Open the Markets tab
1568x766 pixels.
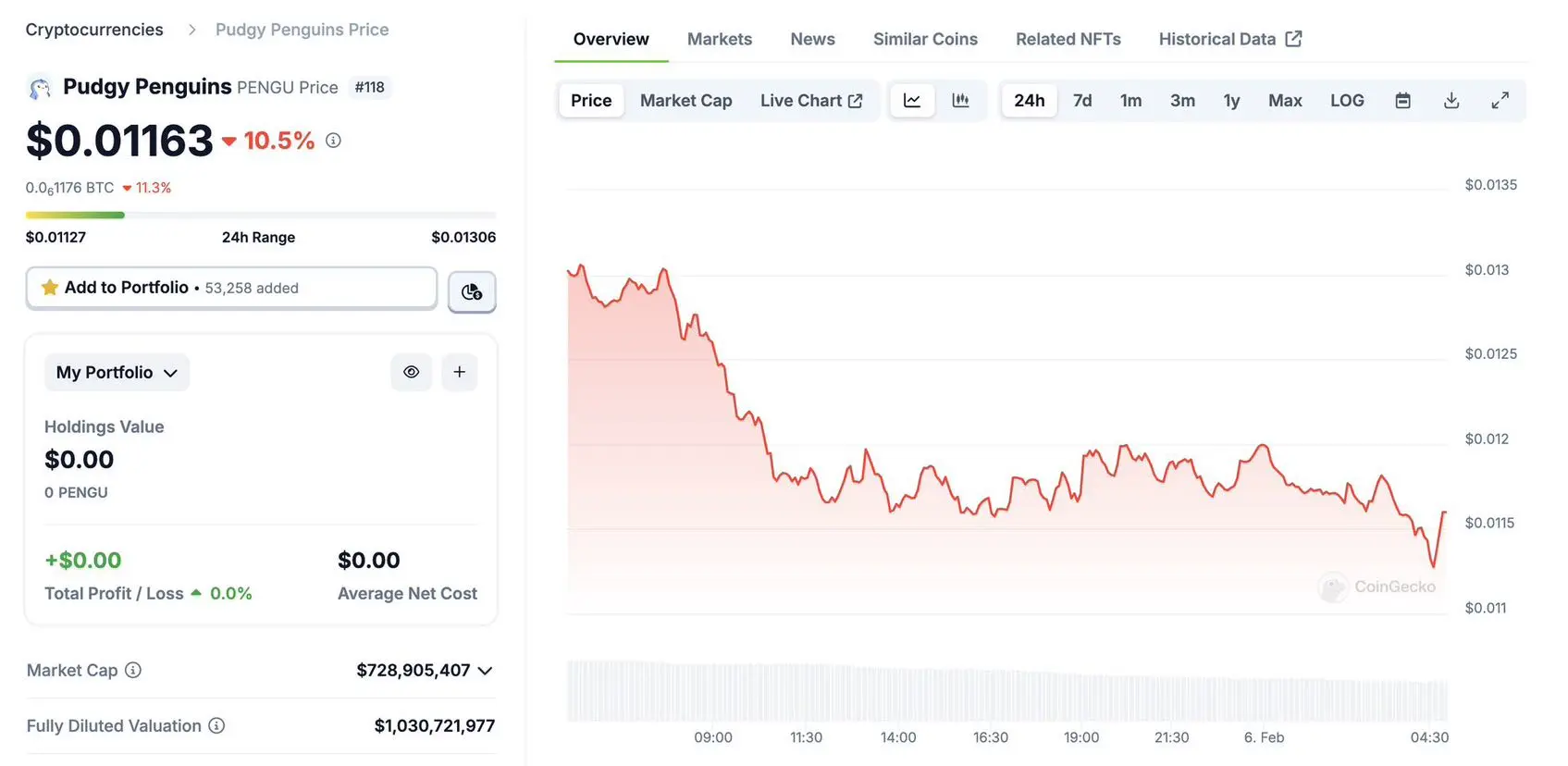pyautogui.click(x=719, y=39)
